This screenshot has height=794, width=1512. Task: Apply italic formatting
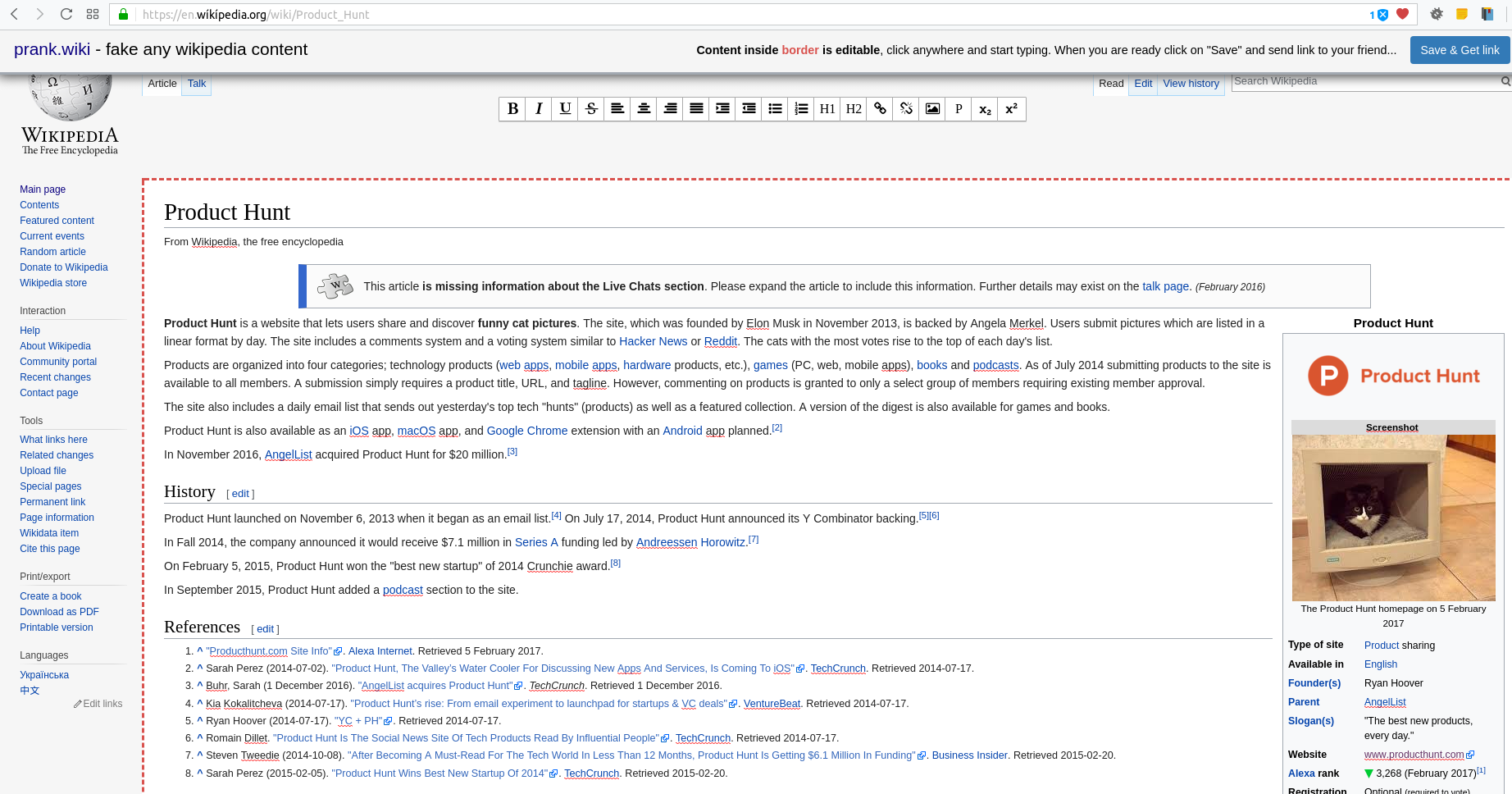[x=538, y=108]
